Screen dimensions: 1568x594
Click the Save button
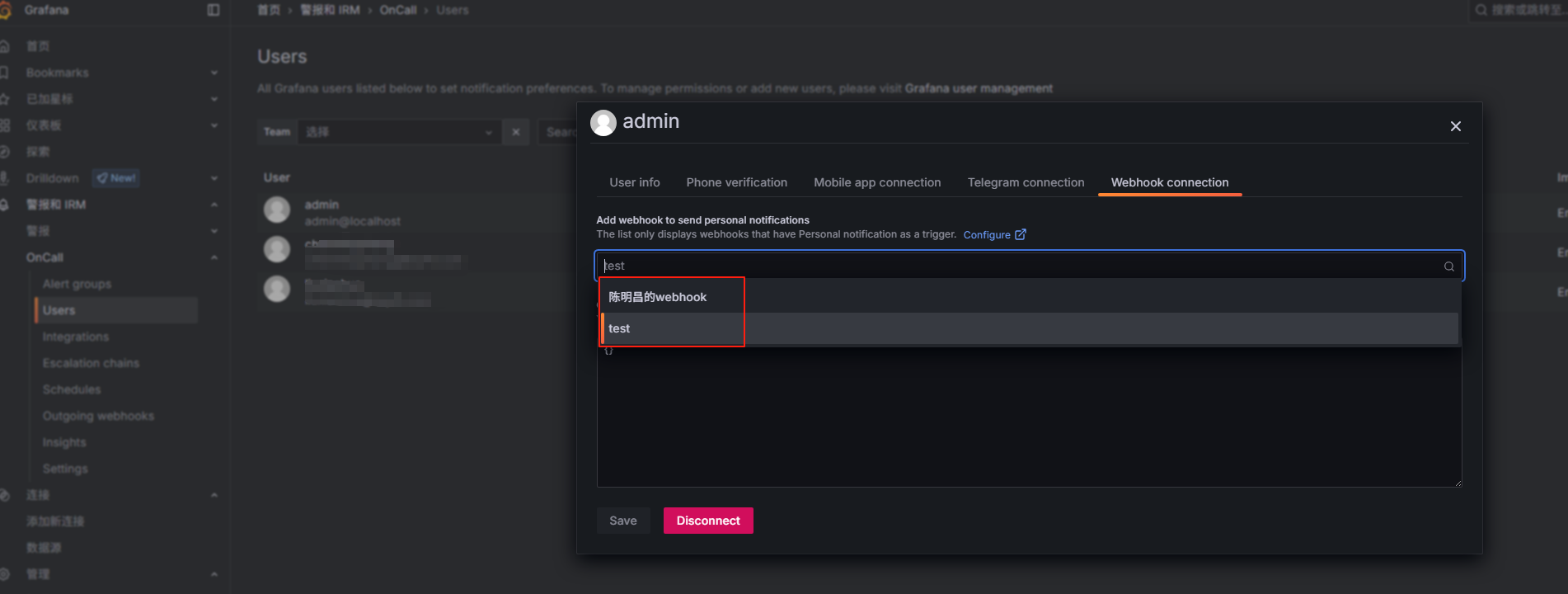[623, 521]
